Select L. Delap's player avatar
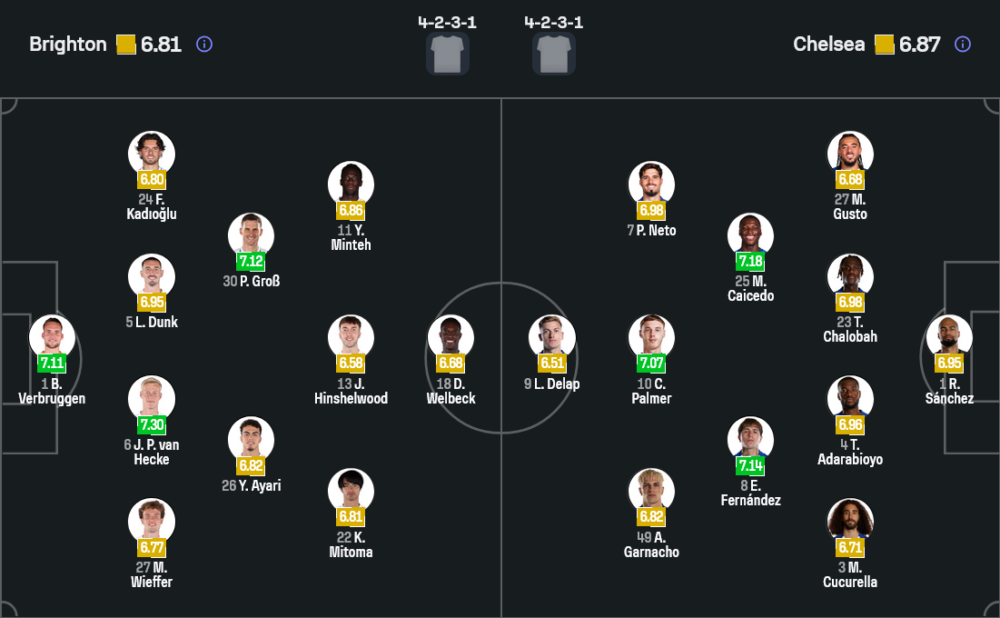 coord(552,337)
